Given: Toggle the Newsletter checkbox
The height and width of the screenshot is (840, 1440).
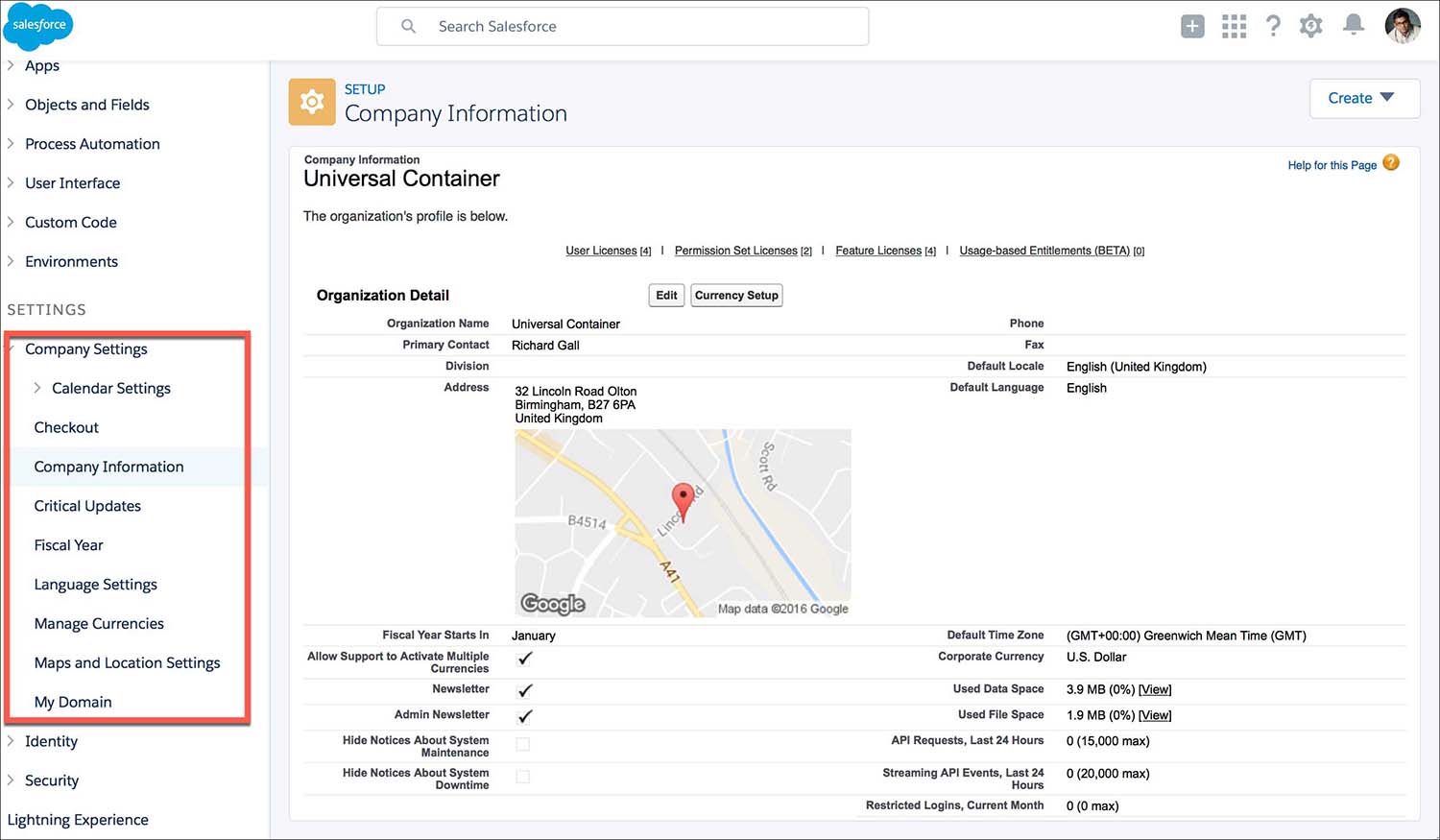Looking at the screenshot, I should click(525, 690).
